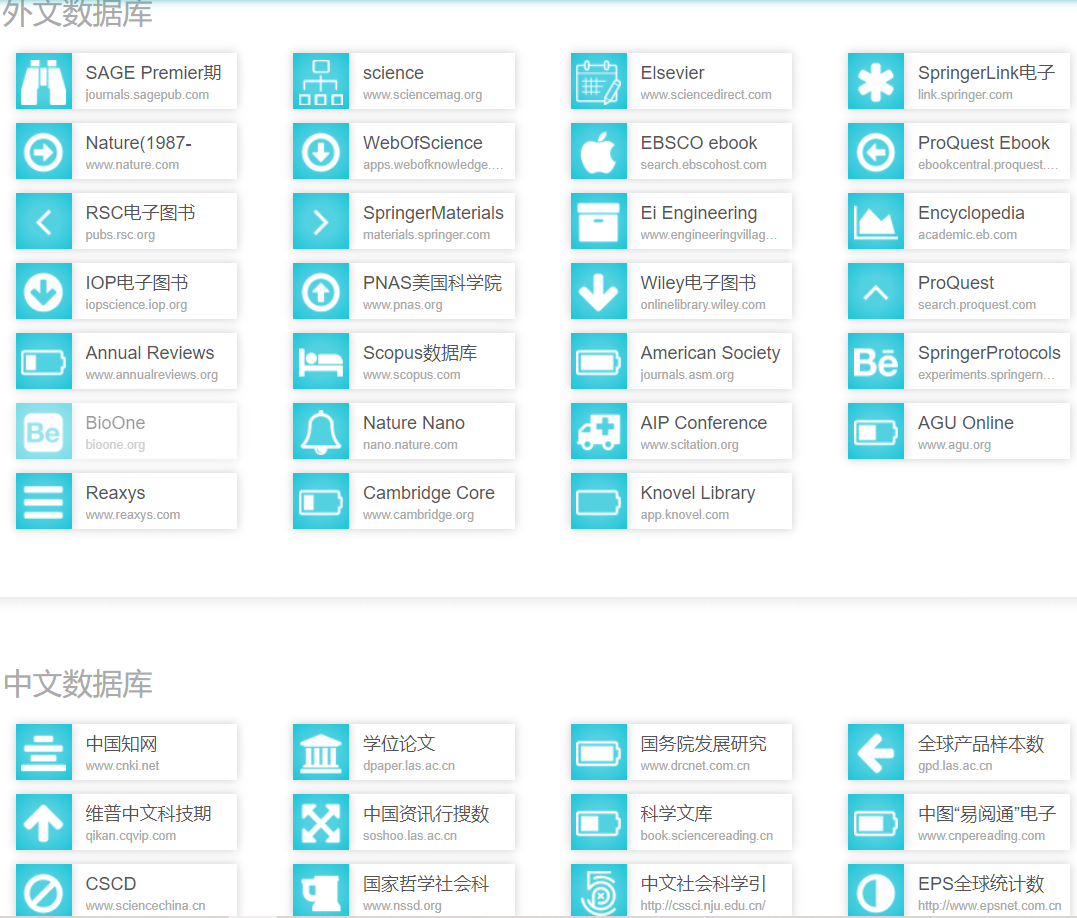
Task: Click the link.springer.com URL text
Action: 965,95
